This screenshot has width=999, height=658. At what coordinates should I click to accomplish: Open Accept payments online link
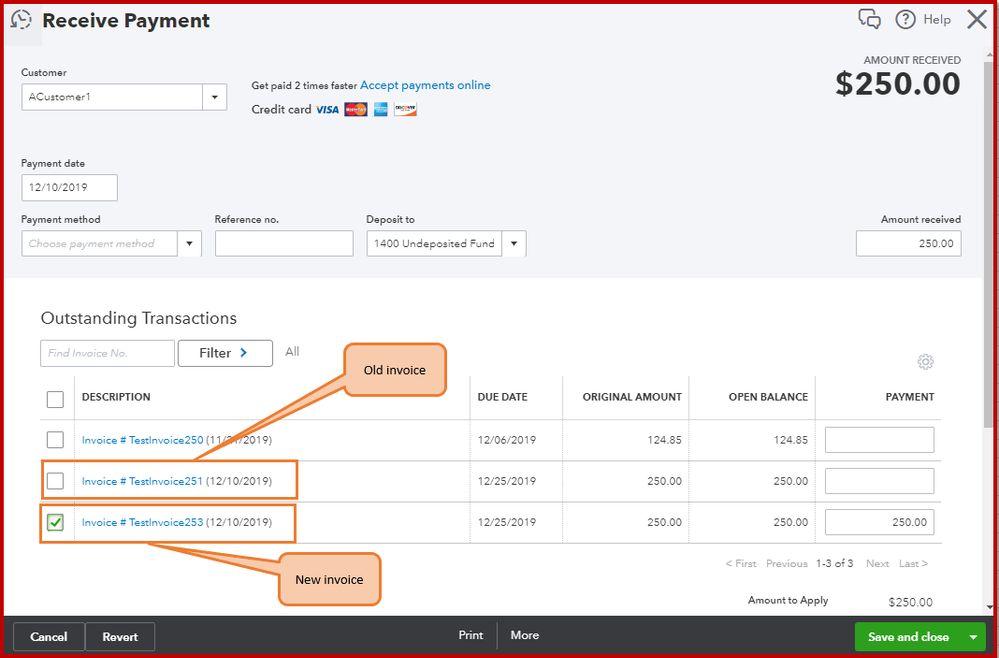tap(425, 85)
